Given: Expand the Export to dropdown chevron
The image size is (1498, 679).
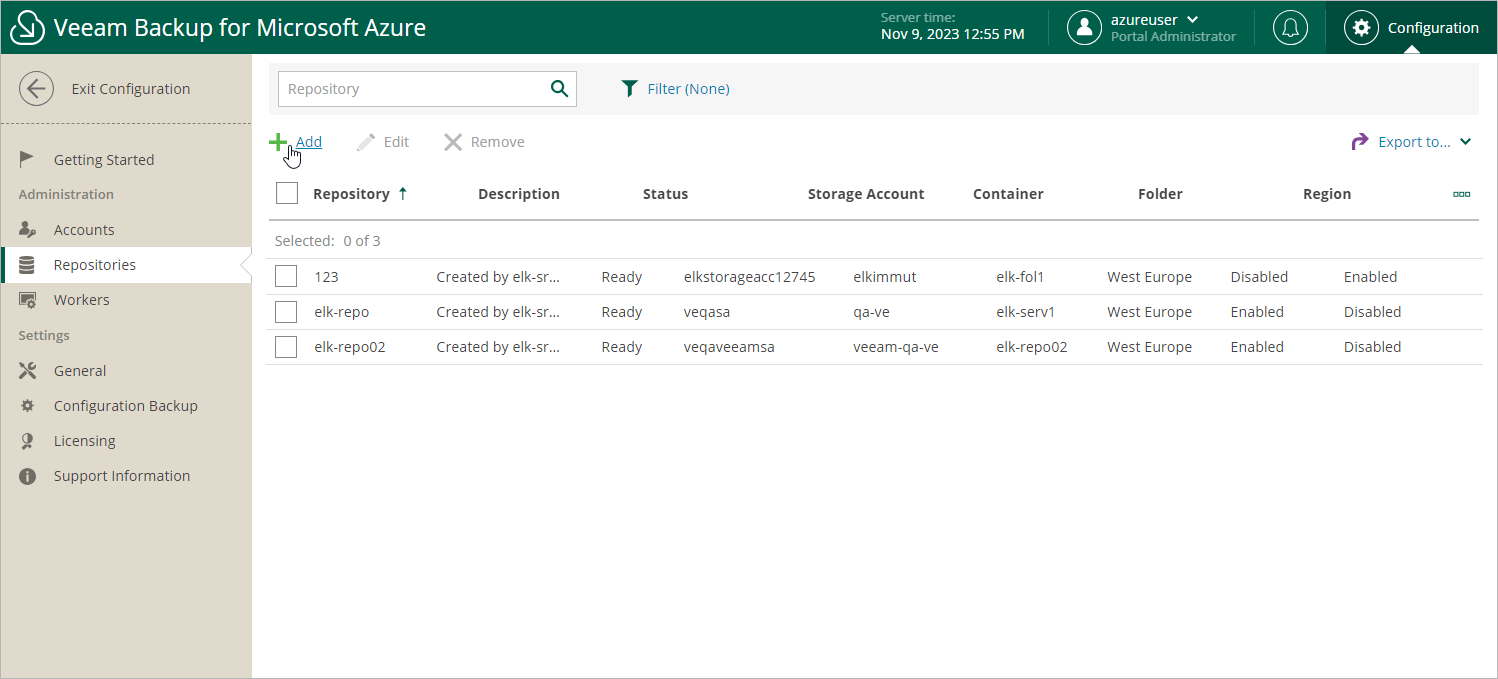Looking at the screenshot, I should (1465, 142).
